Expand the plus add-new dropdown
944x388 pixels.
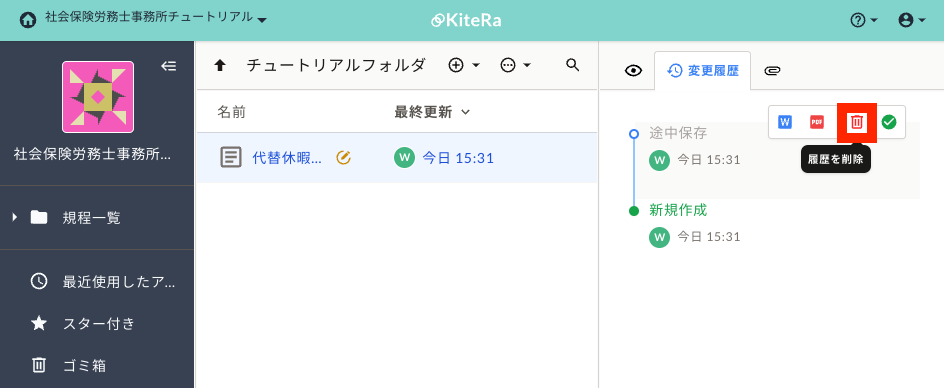point(464,65)
